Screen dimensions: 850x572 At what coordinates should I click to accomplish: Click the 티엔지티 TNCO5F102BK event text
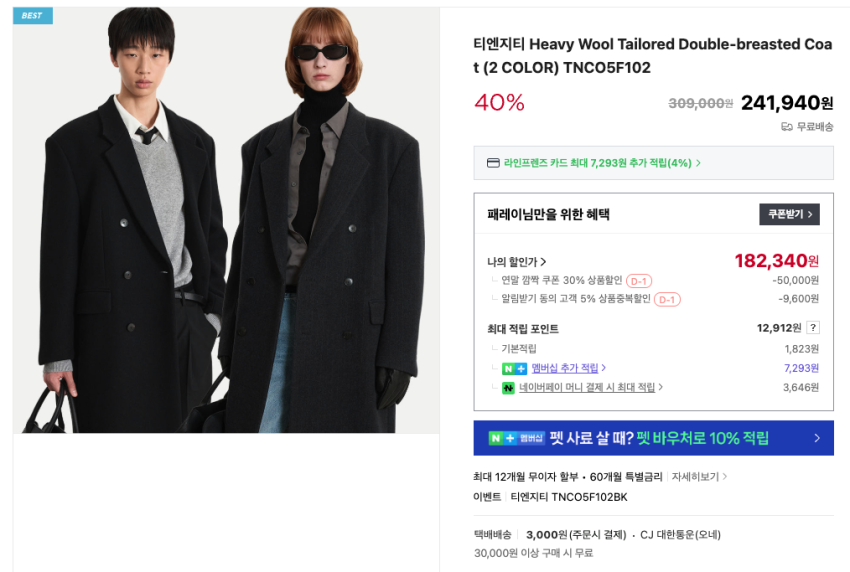pos(569,497)
